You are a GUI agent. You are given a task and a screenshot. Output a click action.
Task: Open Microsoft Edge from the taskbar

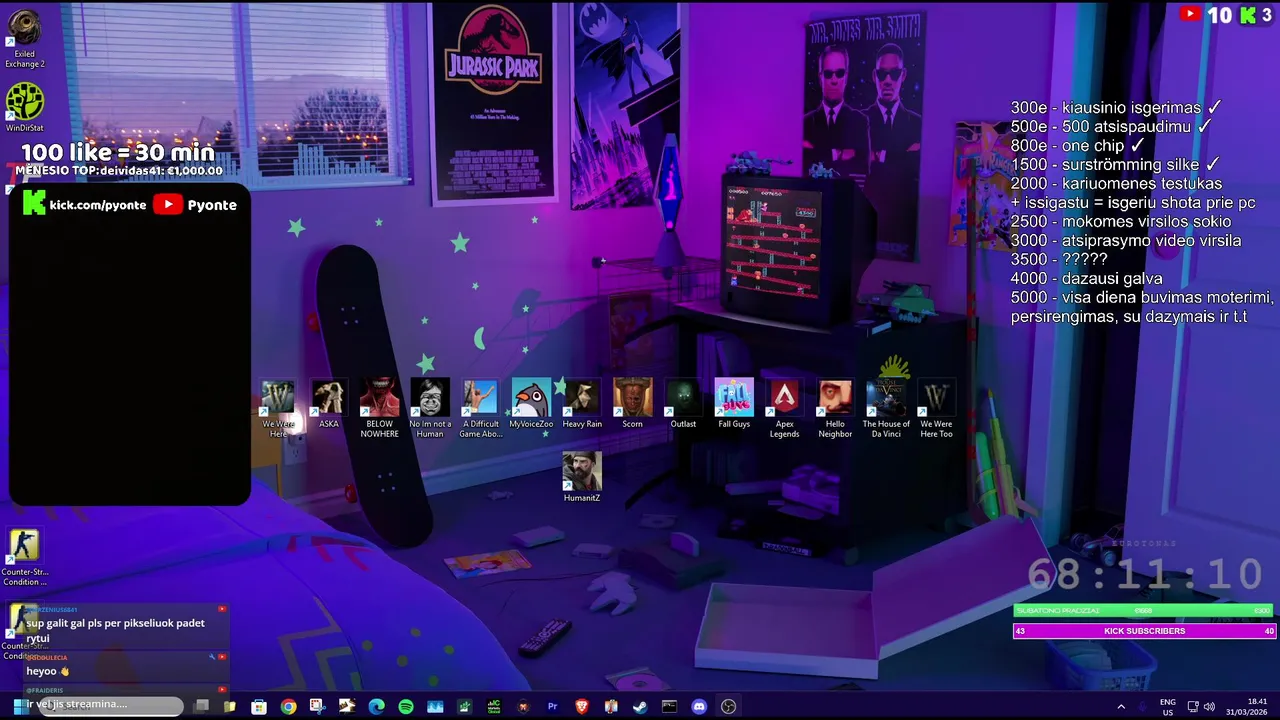(x=376, y=707)
